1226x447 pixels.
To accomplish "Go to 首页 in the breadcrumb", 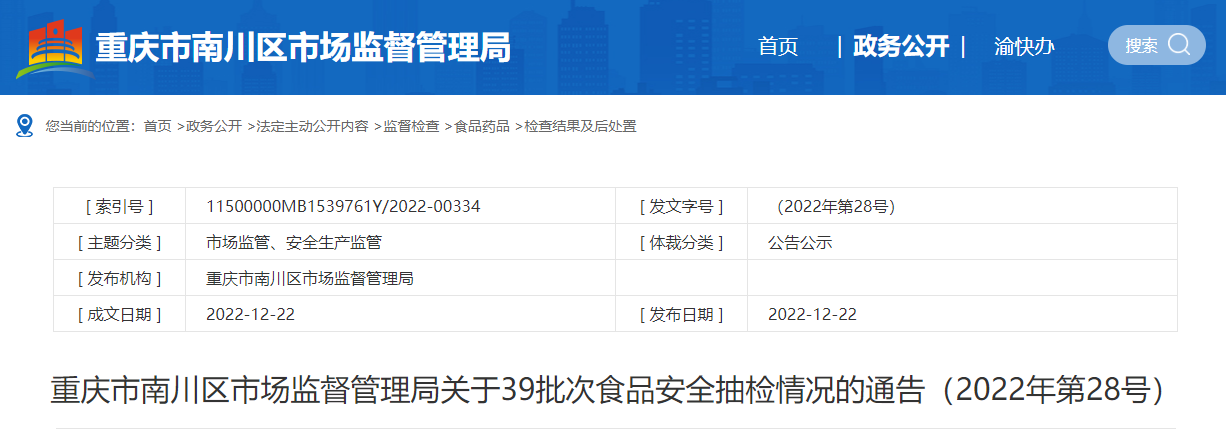I will [x=157, y=126].
